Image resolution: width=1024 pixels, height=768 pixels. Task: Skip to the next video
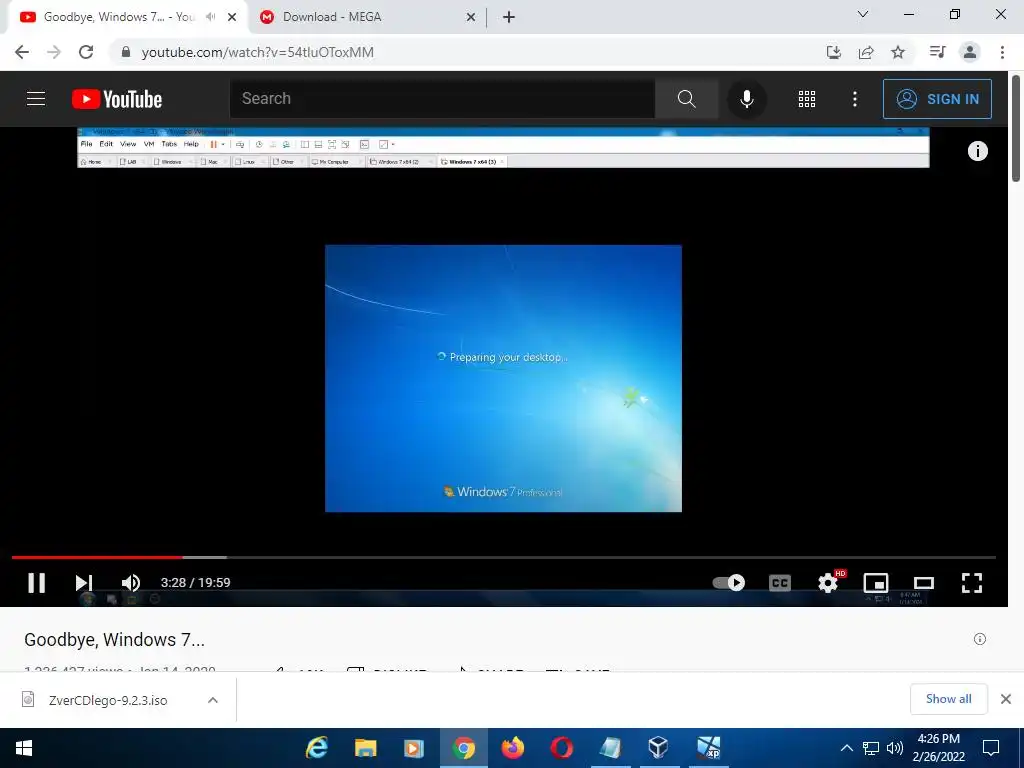84,583
